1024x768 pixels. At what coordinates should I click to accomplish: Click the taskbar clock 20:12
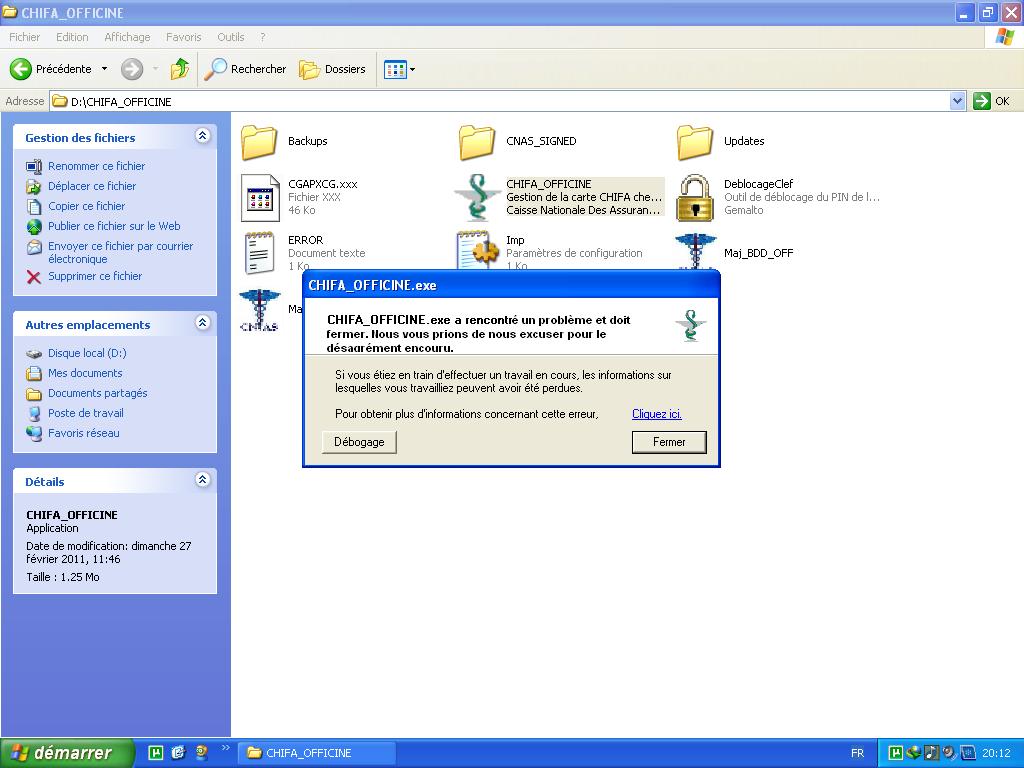996,753
